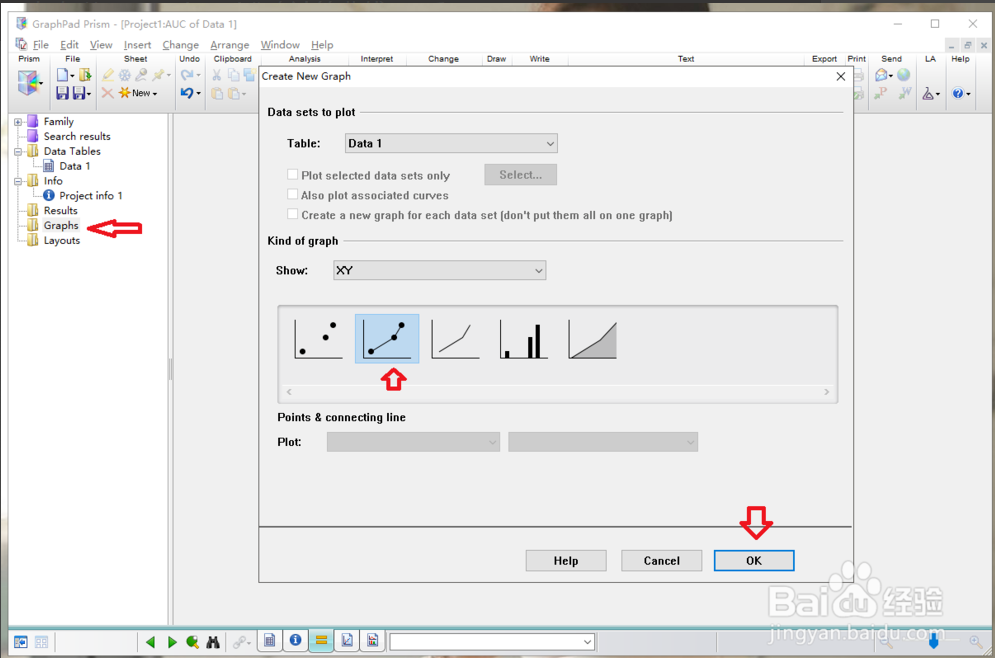Image resolution: width=995 pixels, height=658 pixels.
Task: Click the blue undo arrow icon
Action: click(187, 93)
